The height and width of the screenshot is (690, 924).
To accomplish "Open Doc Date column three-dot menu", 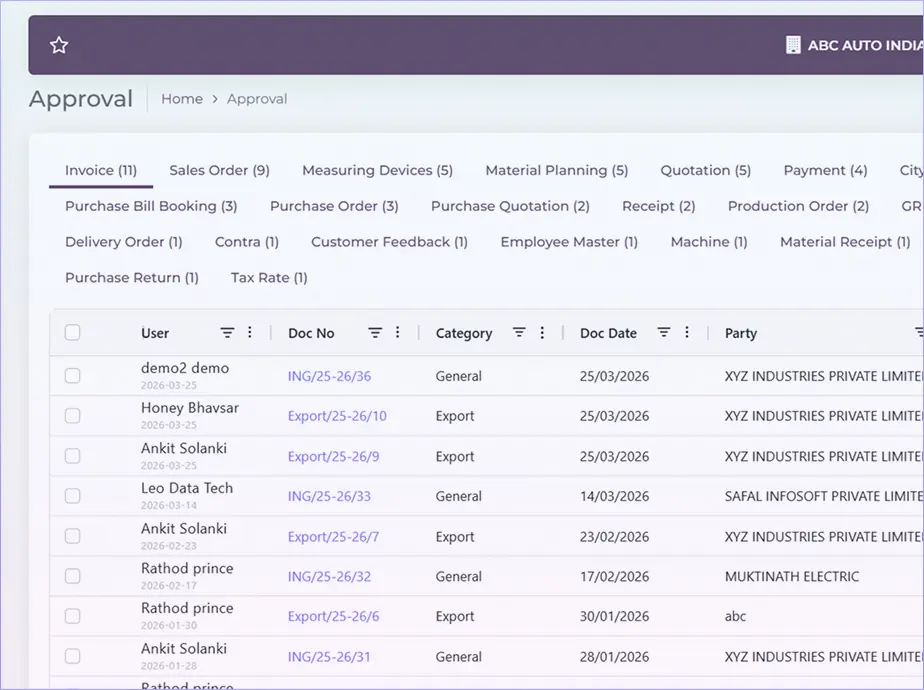I will point(687,332).
